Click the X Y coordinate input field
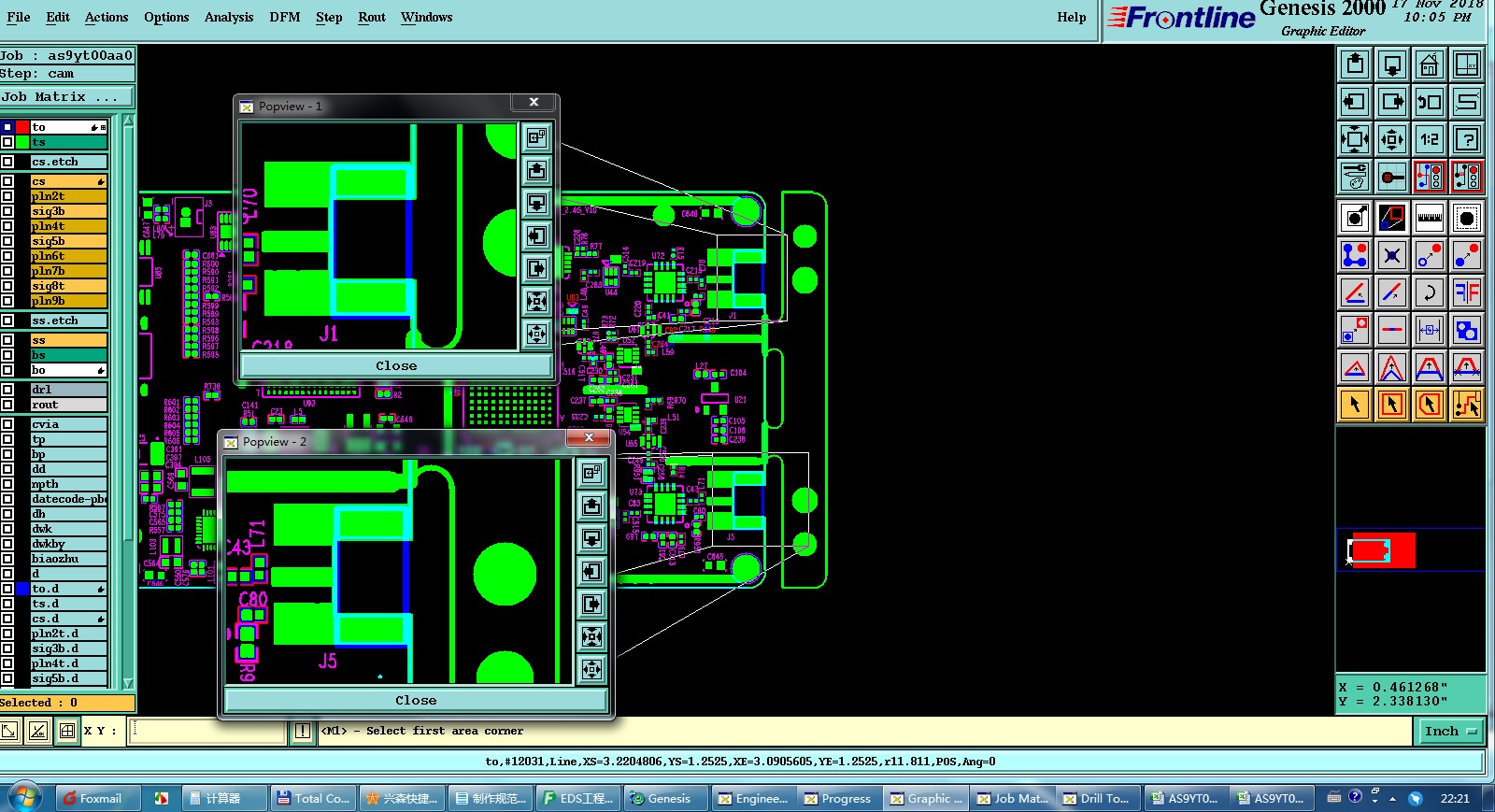Screen dimensions: 1495x812 207,731
